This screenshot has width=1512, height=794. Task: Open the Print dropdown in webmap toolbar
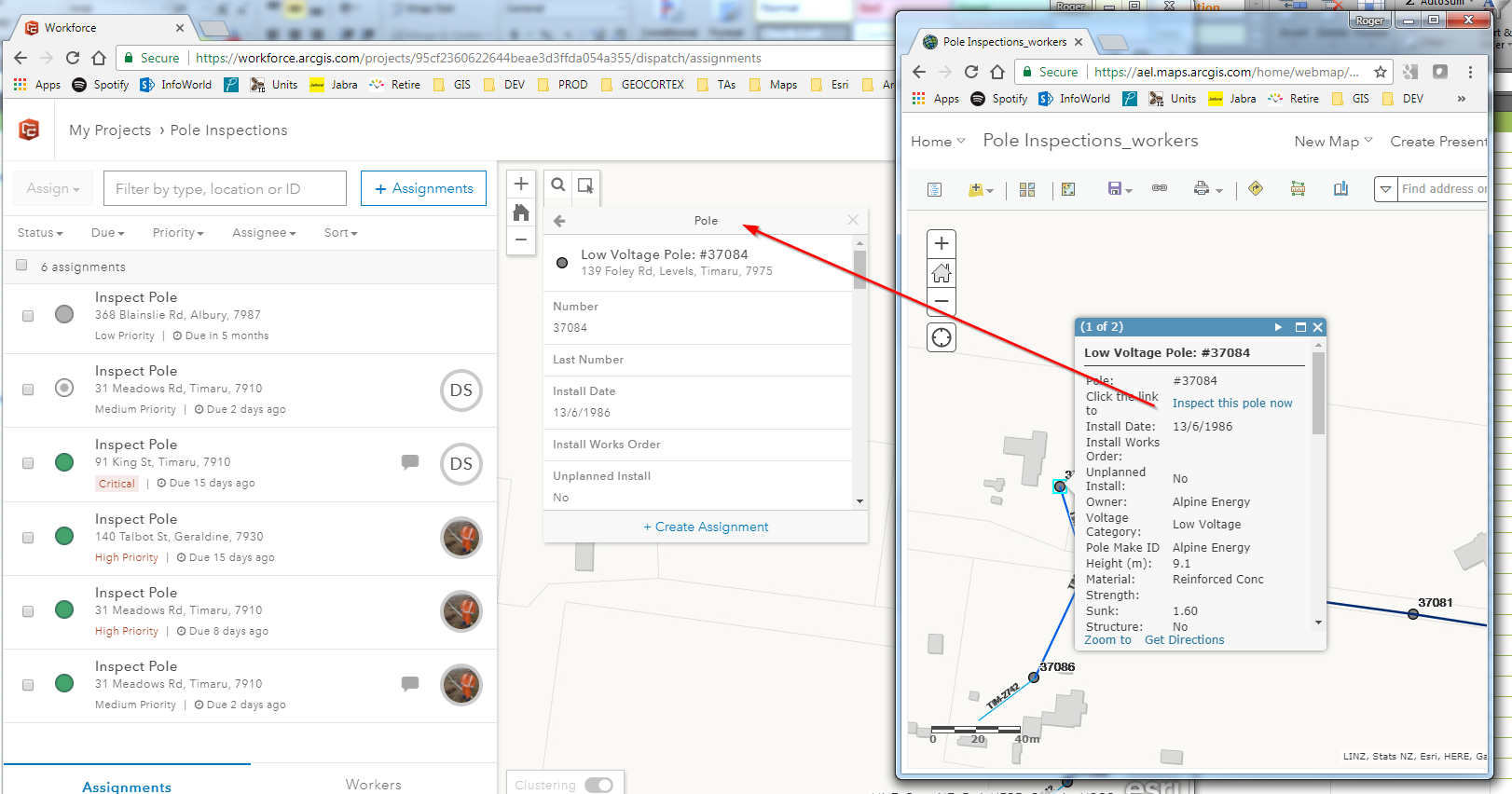tap(1207, 189)
